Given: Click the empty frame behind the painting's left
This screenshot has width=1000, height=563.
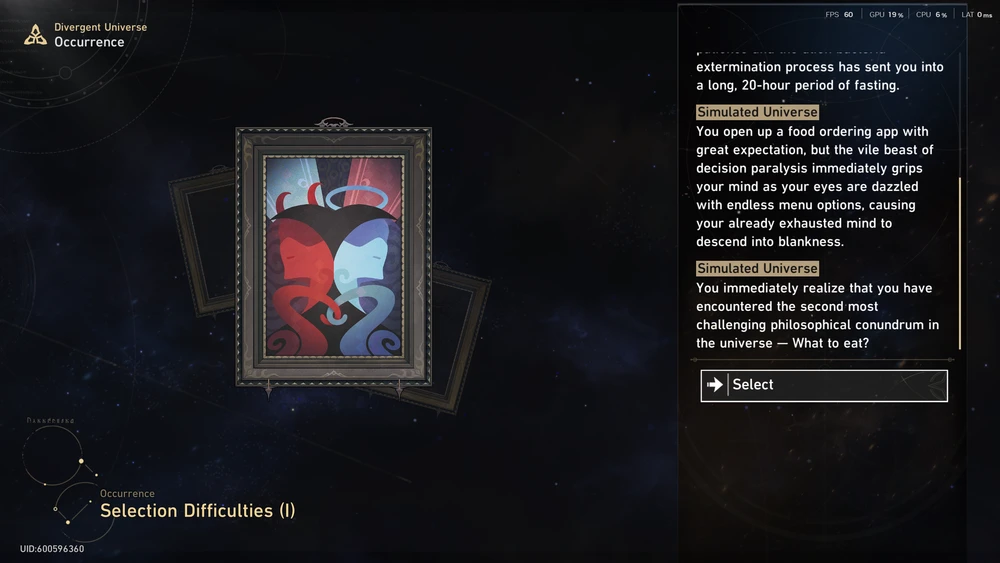Looking at the screenshot, I should pyautogui.click(x=203, y=242).
